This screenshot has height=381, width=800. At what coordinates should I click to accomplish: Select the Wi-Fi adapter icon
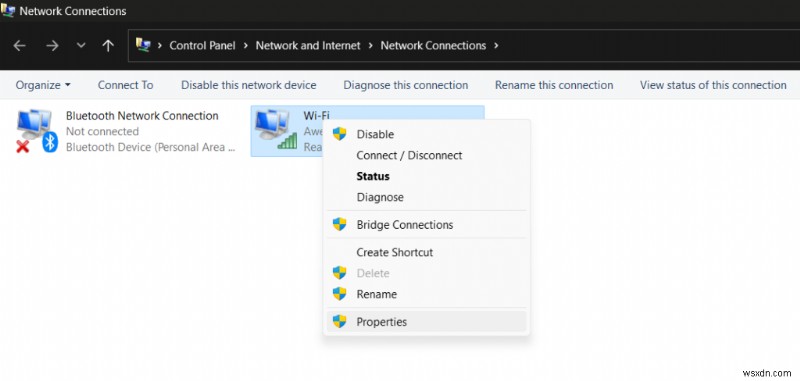pos(276,129)
